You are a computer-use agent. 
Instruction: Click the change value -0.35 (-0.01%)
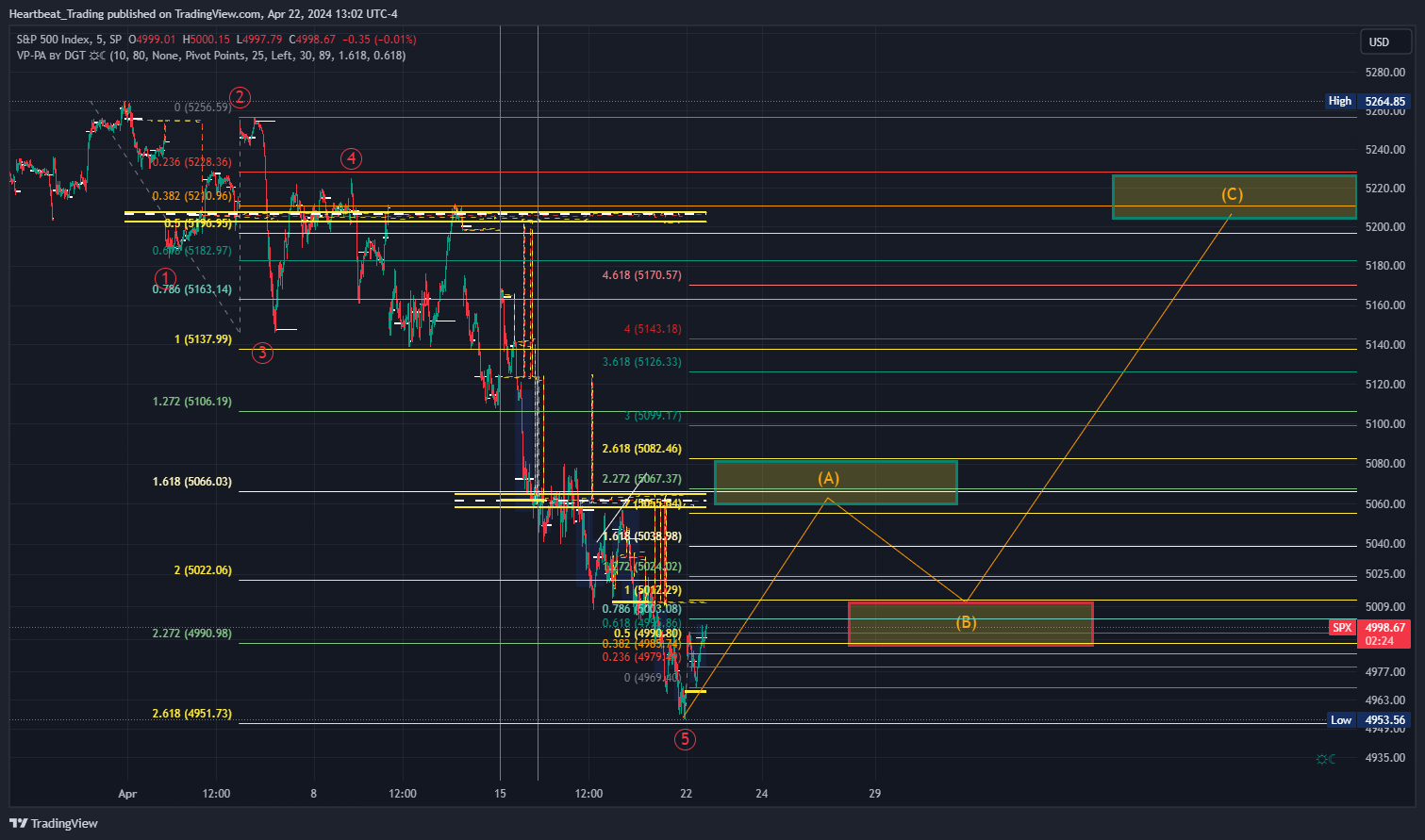(380, 40)
